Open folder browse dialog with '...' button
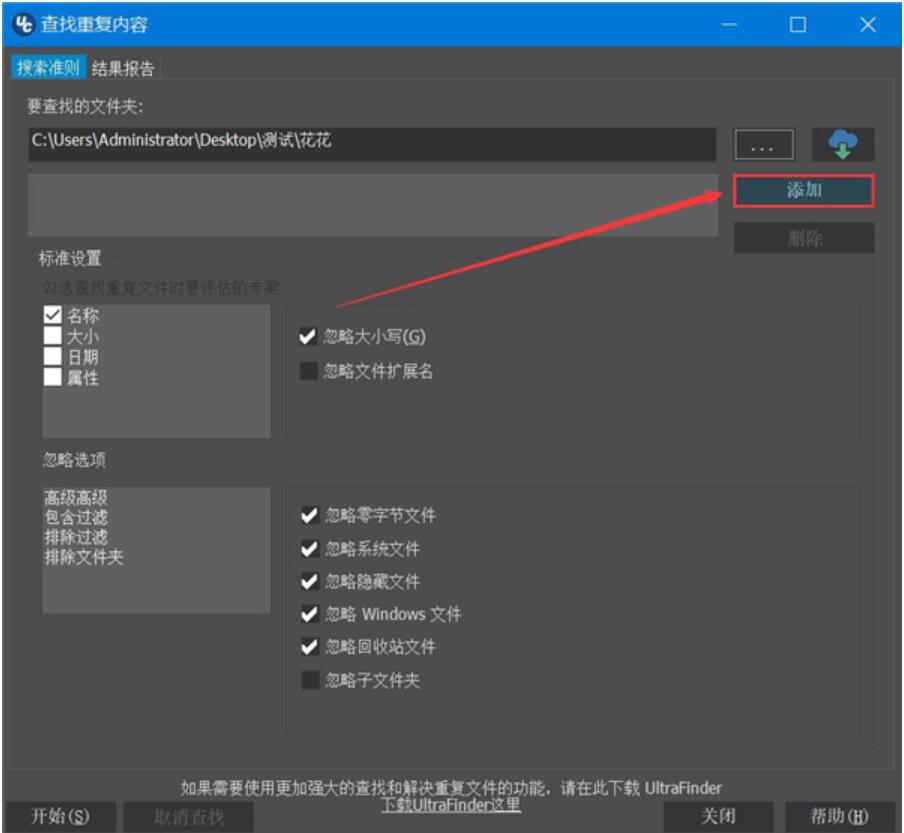This screenshot has height=833, width=904. tap(763, 144)
